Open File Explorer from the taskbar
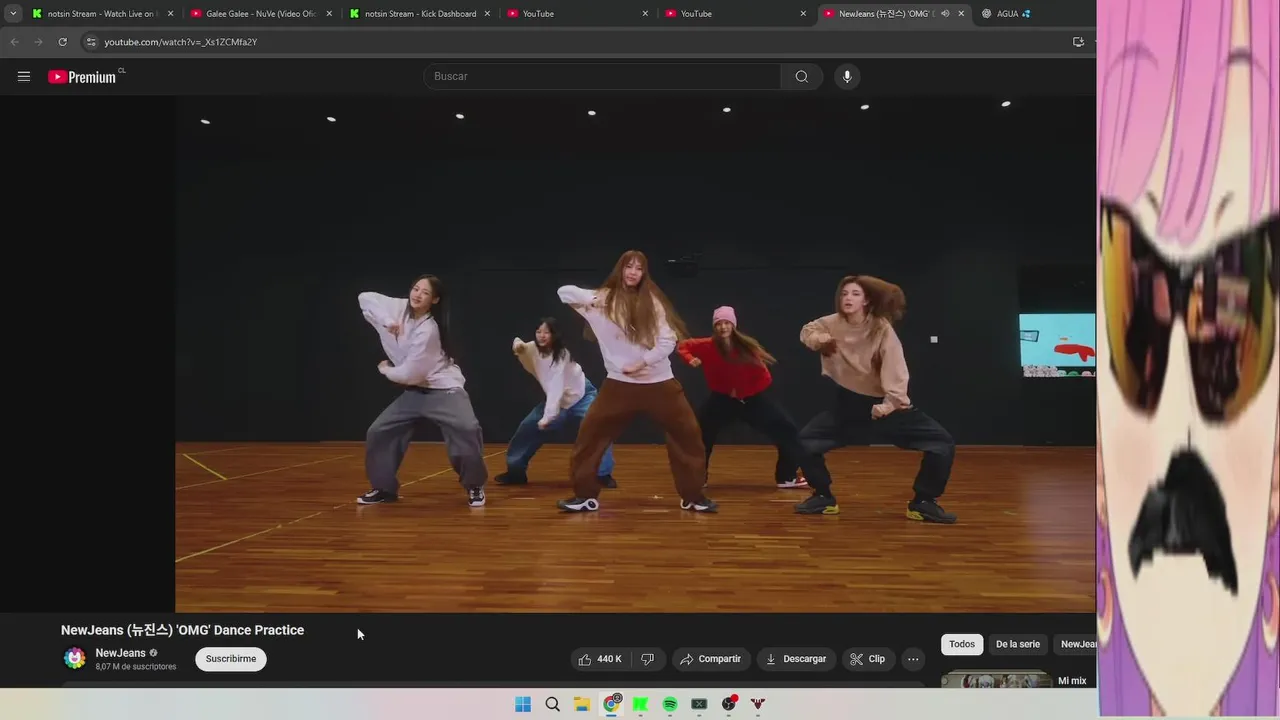Image resolution: width=1280 pixels, height=720 pixels. click(582, 704)
